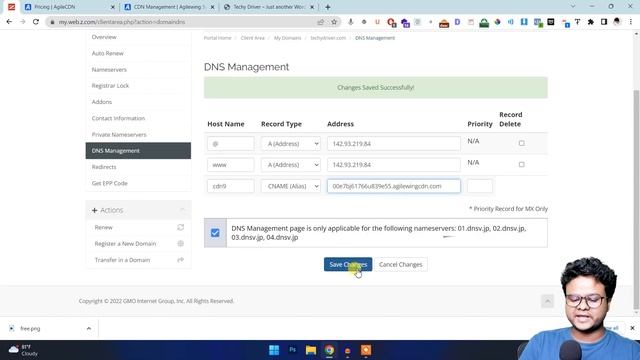Open the Chrome three-dot menu

[x=631, y=22]
